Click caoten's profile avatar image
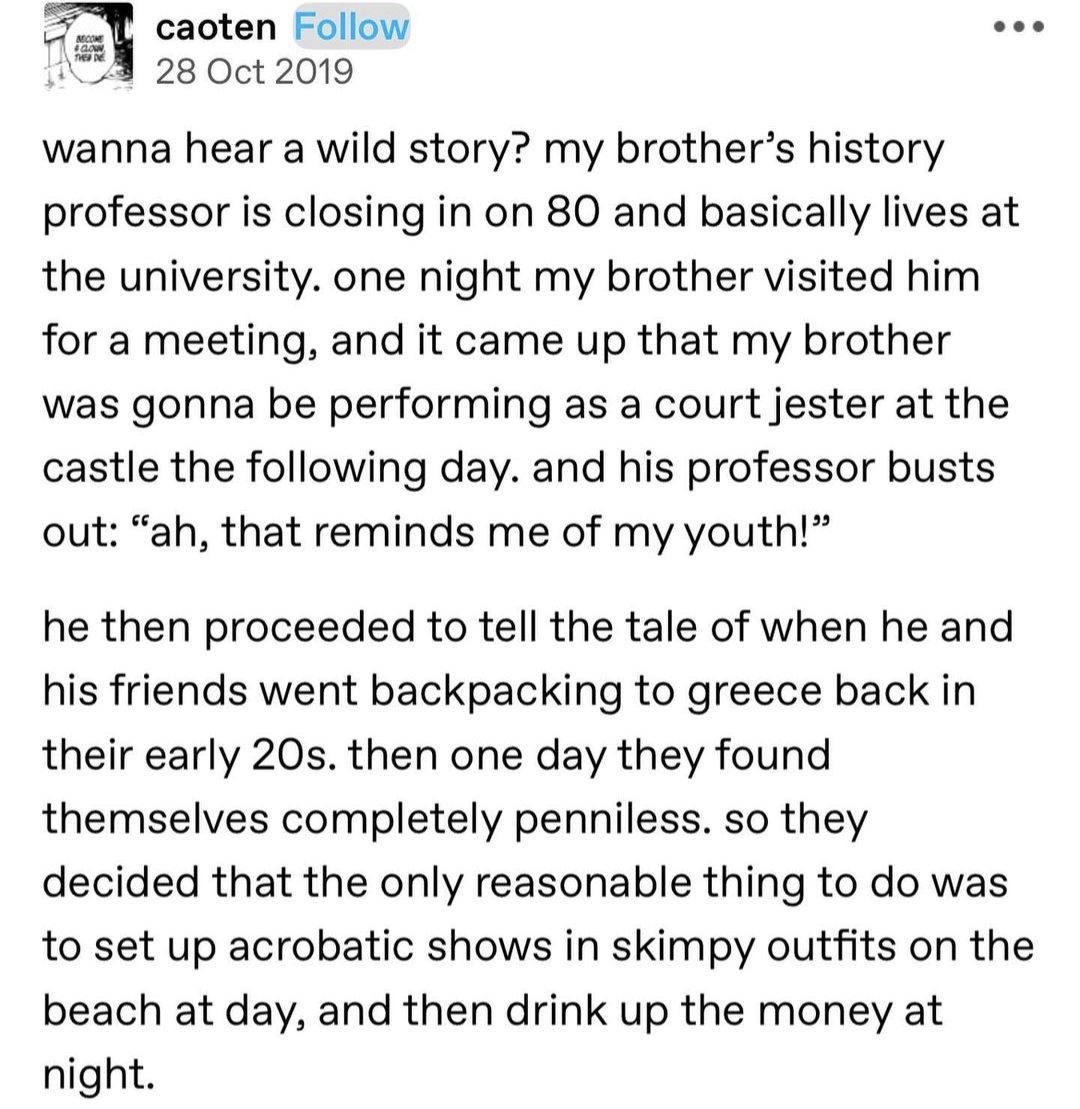 pyautogui.click(x=88, y=47)
